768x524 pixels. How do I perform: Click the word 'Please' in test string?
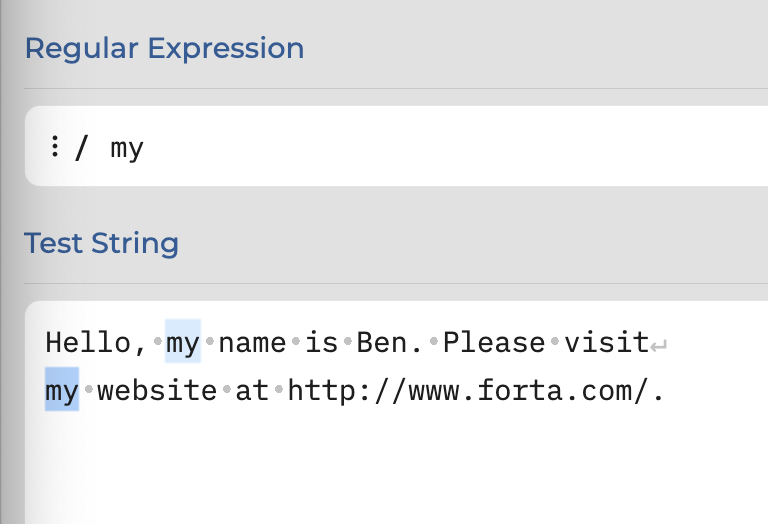[x=494, y=342]
